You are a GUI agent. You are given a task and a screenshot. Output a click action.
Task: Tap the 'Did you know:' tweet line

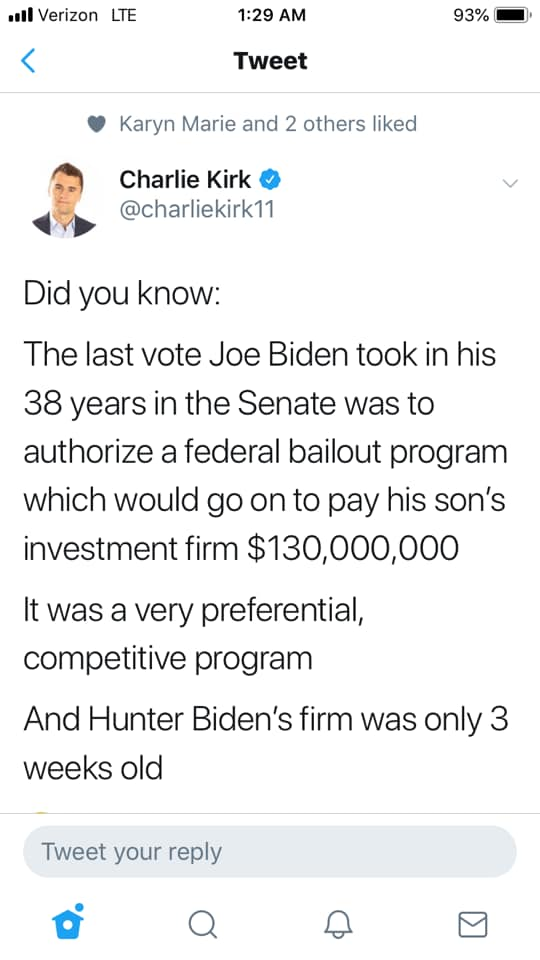click(121, 296)
